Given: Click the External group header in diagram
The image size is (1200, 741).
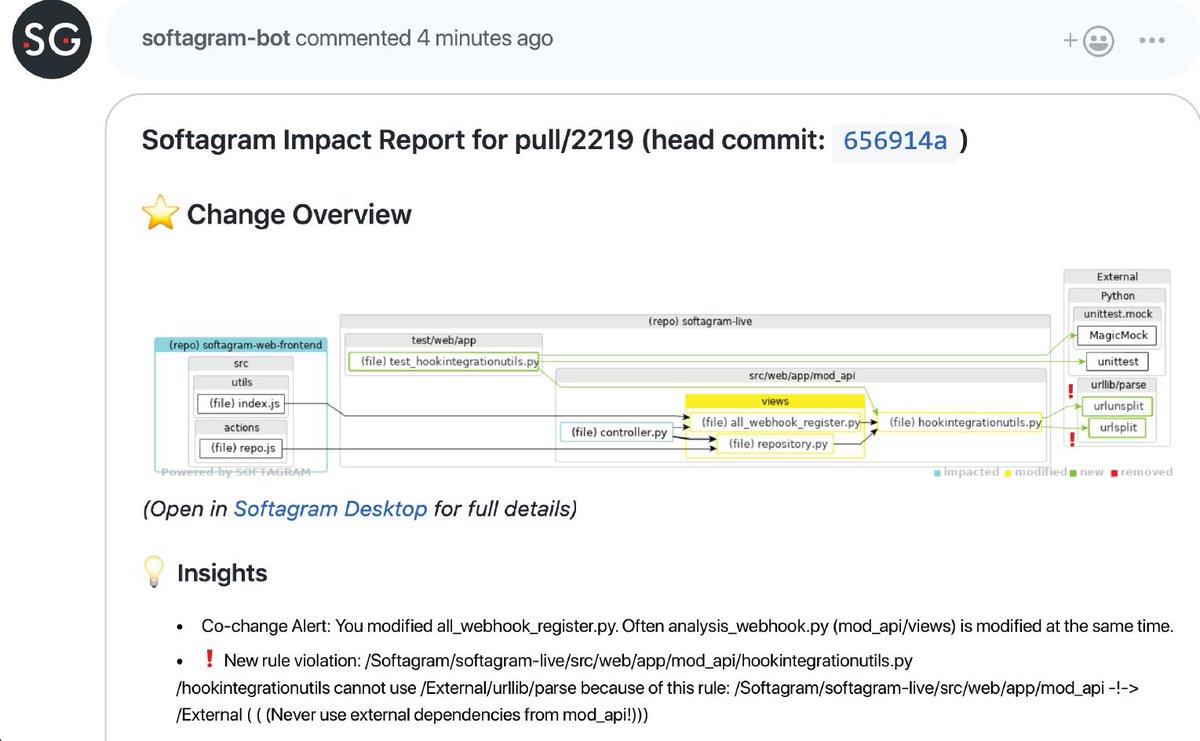Looking at the screenshot, I should point(1117,277).
